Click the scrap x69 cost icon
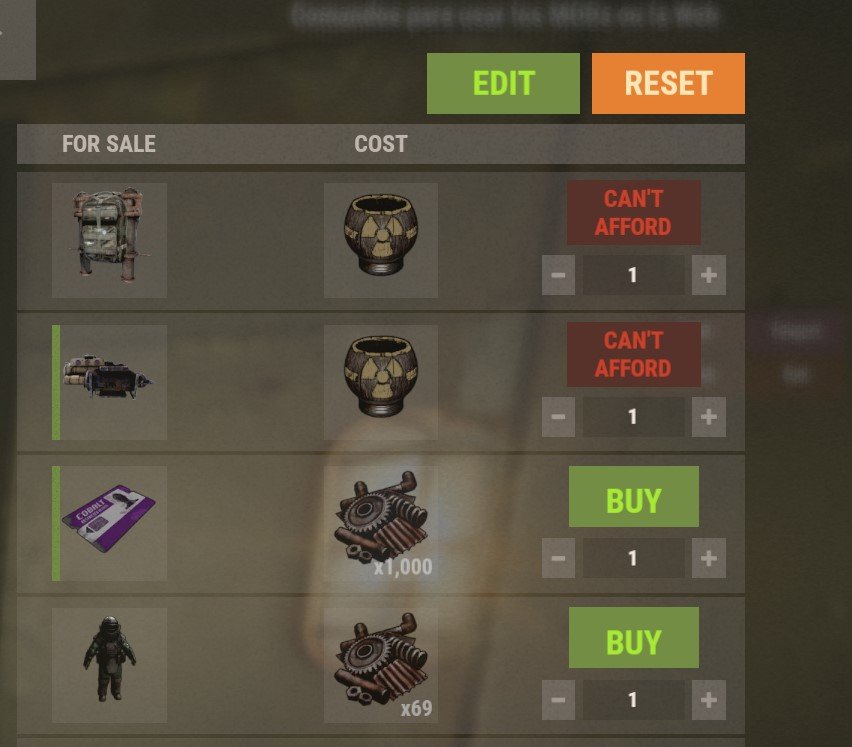852x747 pixels. [381, 665]
